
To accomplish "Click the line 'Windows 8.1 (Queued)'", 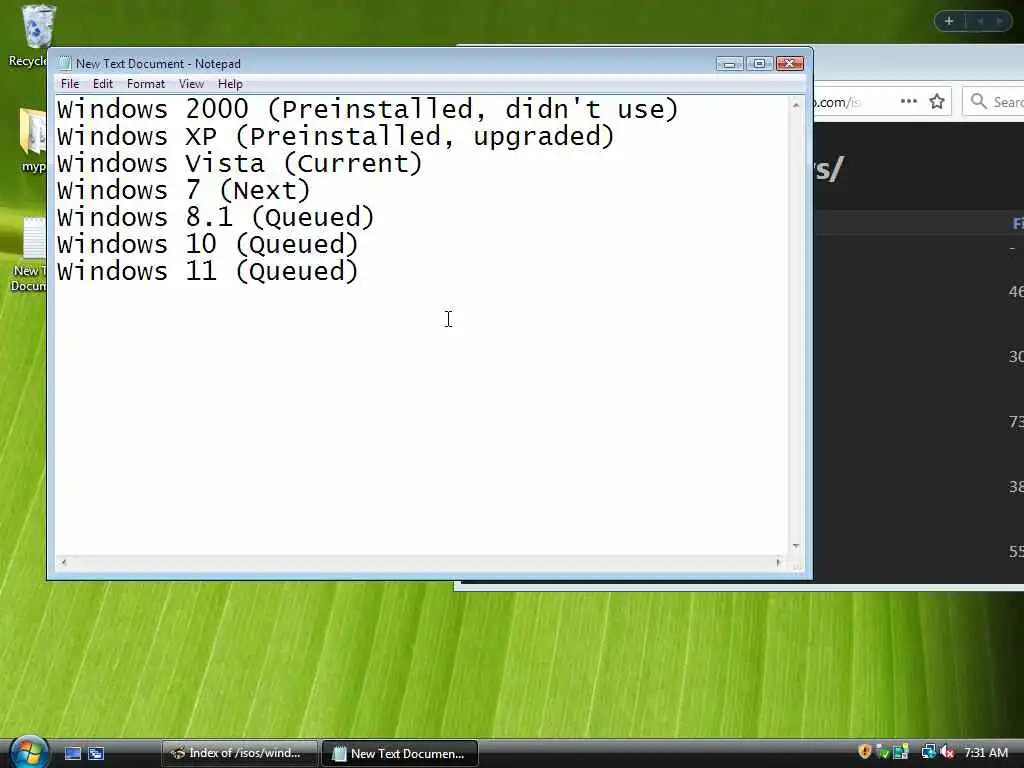I will [216, 217].
